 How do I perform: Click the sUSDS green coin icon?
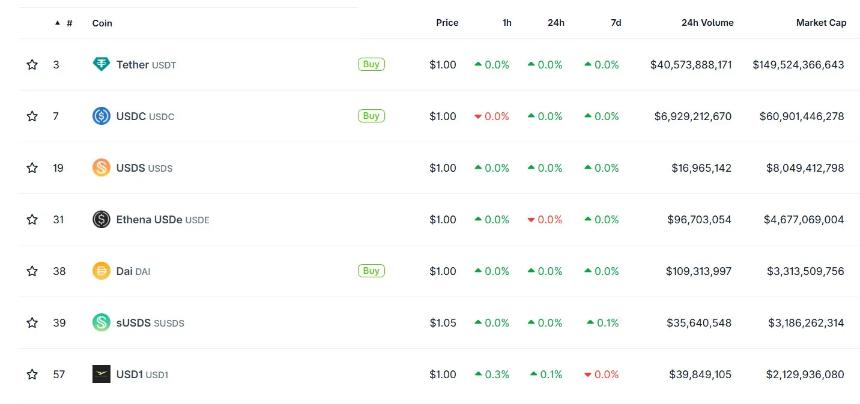[x=101, y=322]
